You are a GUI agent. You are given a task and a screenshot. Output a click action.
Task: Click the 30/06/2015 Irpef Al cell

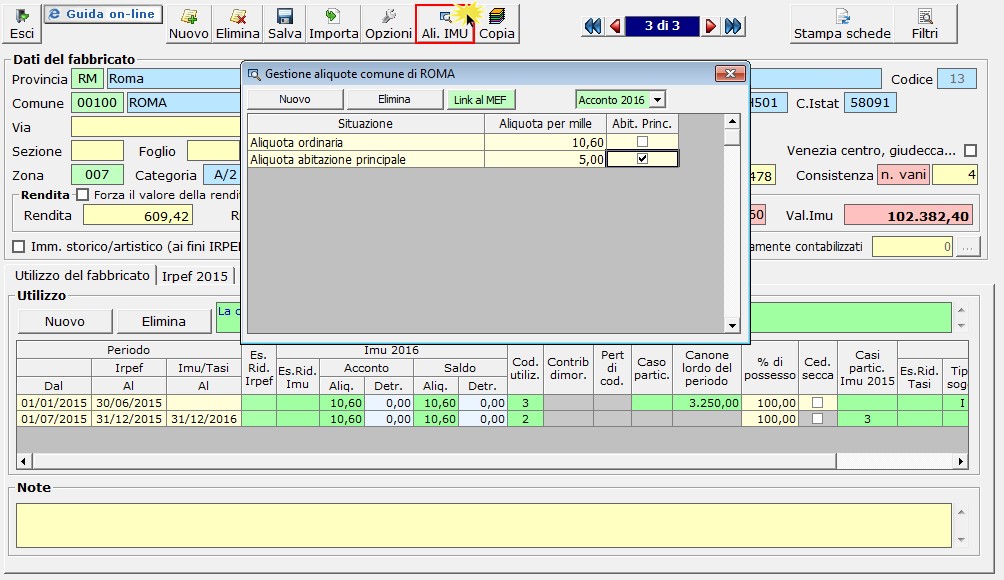point(129,403)
